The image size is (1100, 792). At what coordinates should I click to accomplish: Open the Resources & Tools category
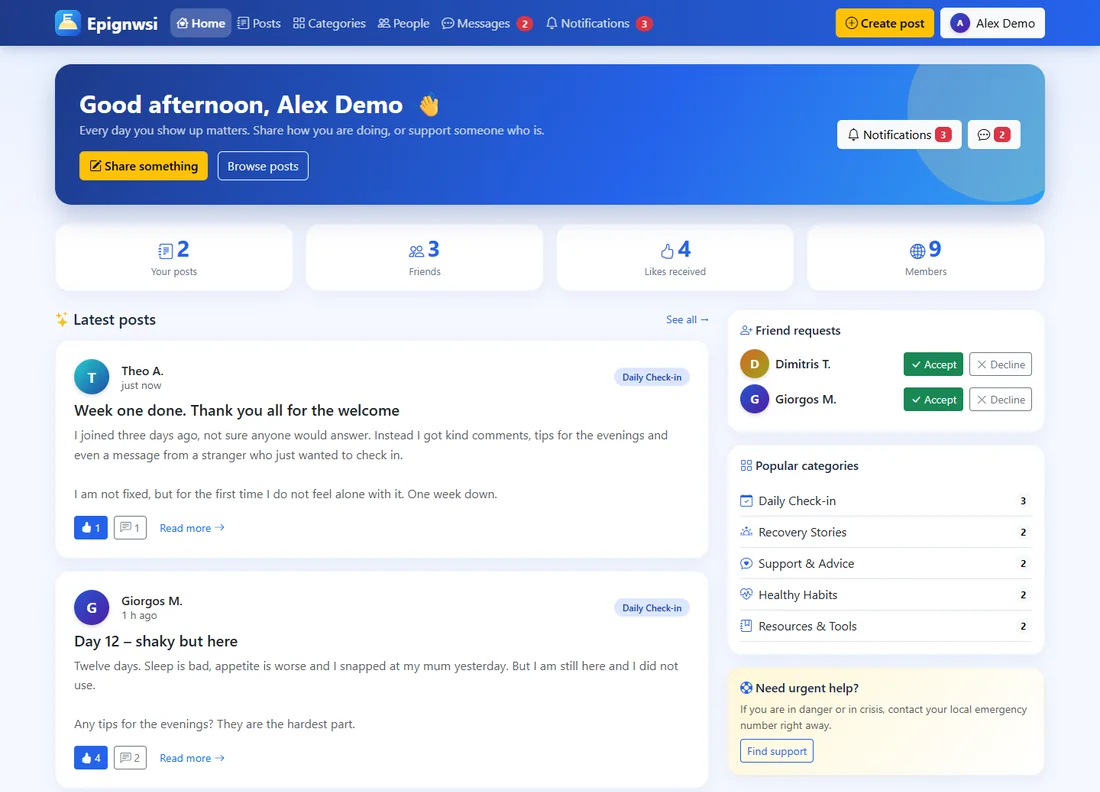click(885, 626)
